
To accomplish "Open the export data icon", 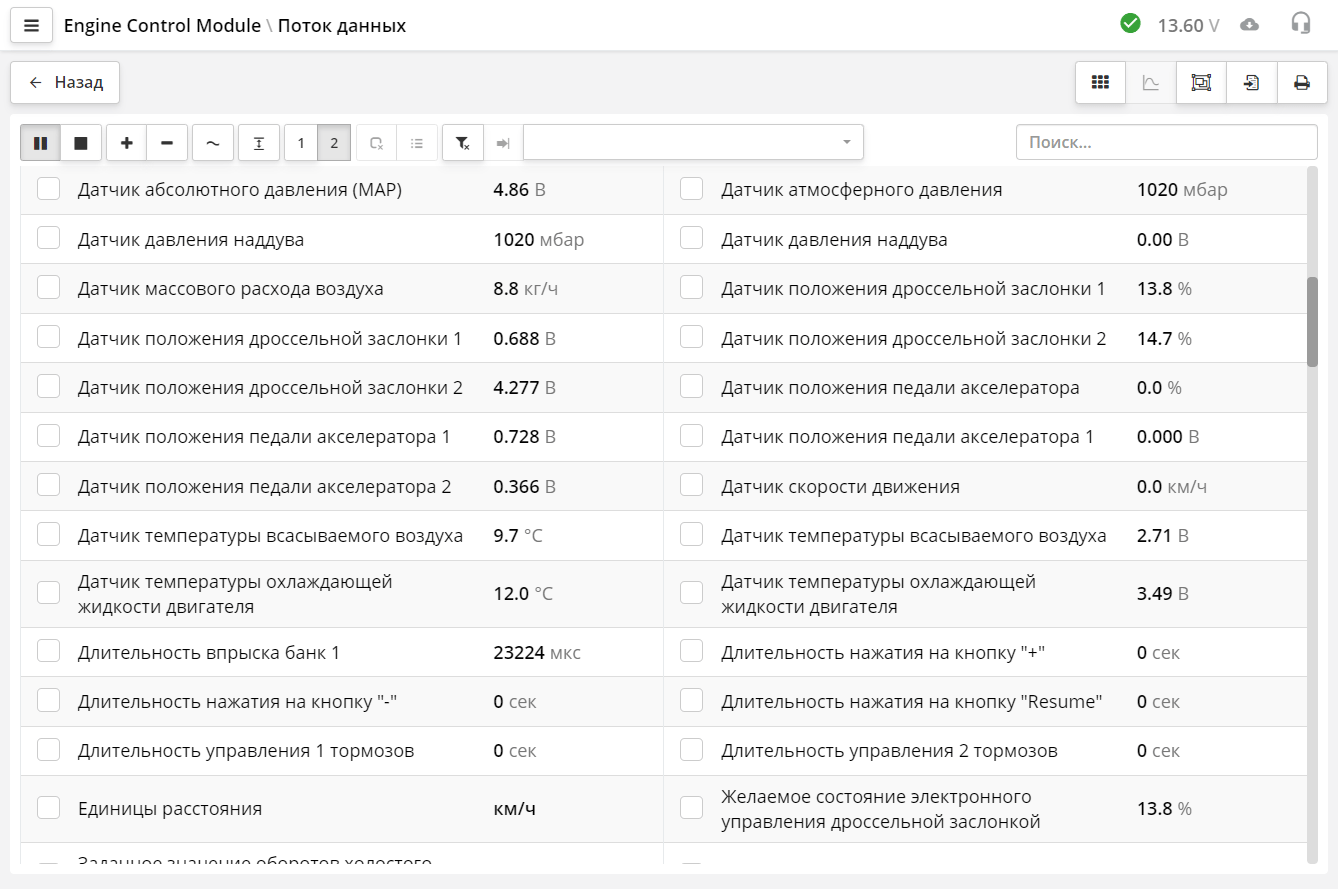I will 1251,82.
